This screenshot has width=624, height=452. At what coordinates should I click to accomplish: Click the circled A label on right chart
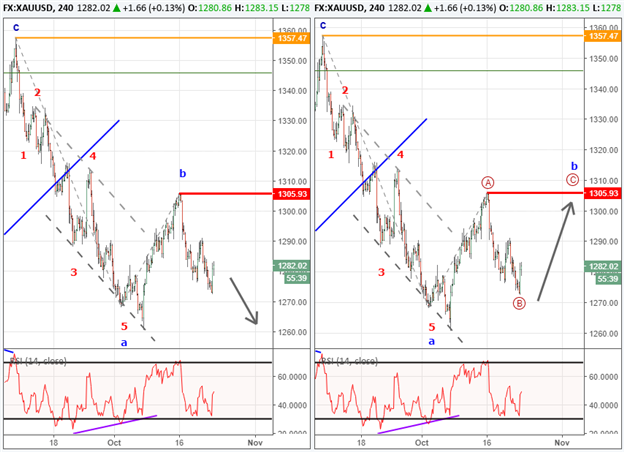488,183
